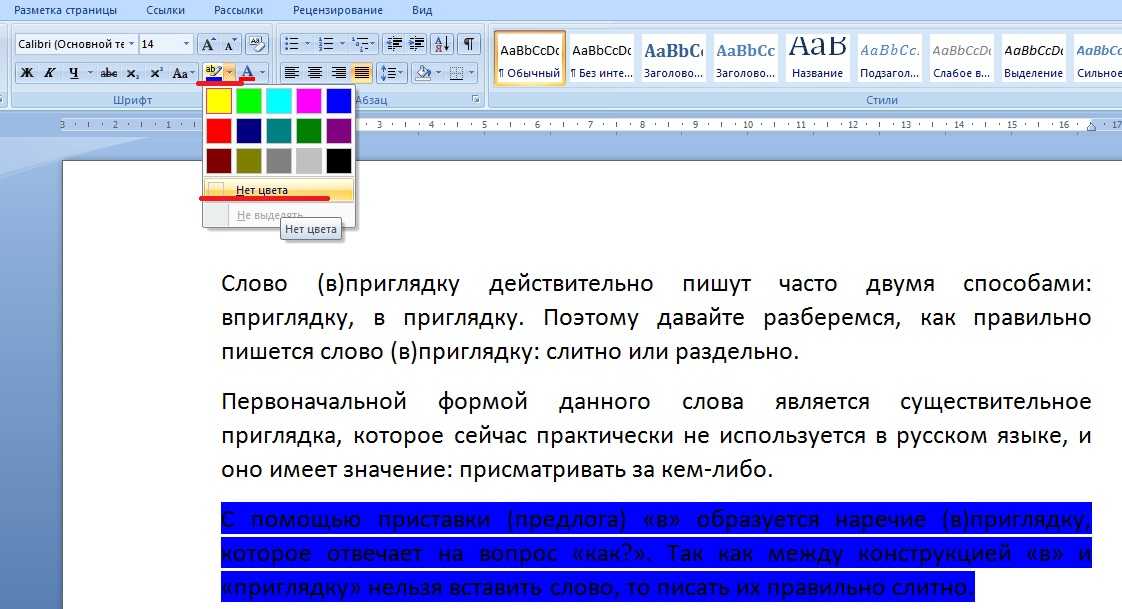Click the shading paint bucket icon

click(424, 73)
